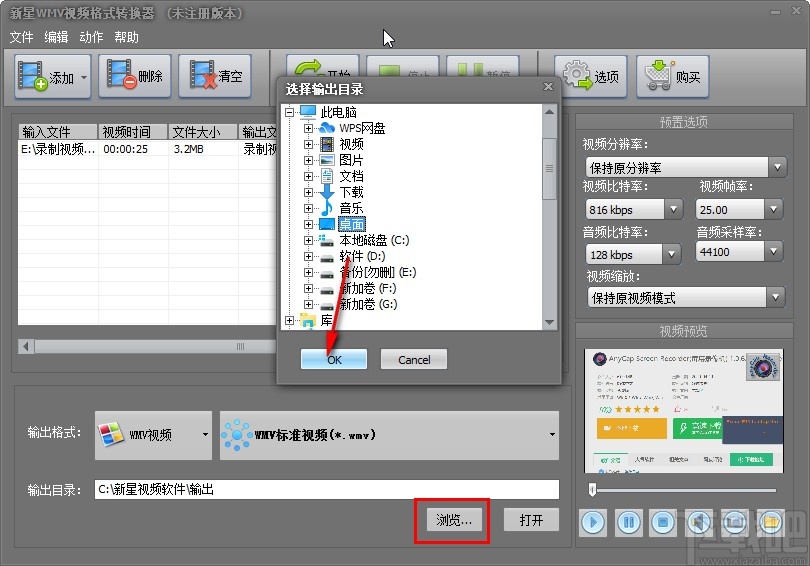Open the 添加 button dropdown arrow

pyautogui.click(x=84, y=77)
